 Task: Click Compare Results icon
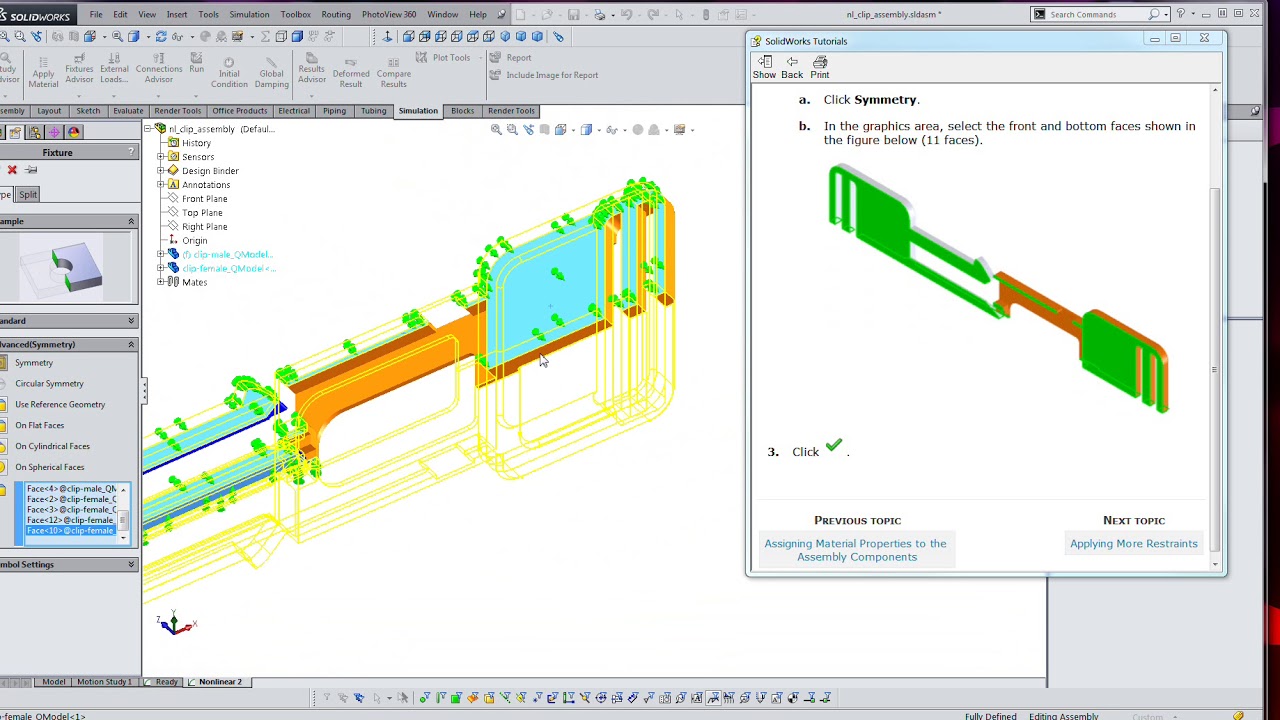393,72
